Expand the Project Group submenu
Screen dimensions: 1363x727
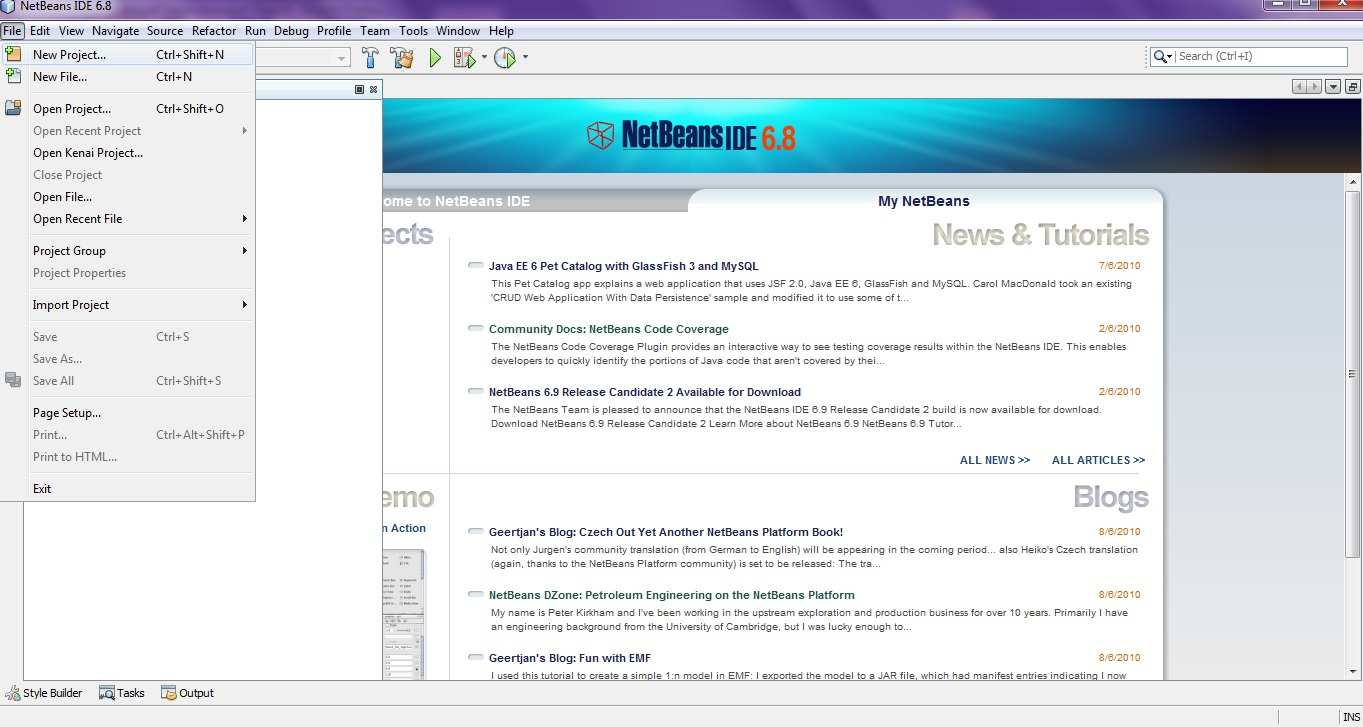244,251
